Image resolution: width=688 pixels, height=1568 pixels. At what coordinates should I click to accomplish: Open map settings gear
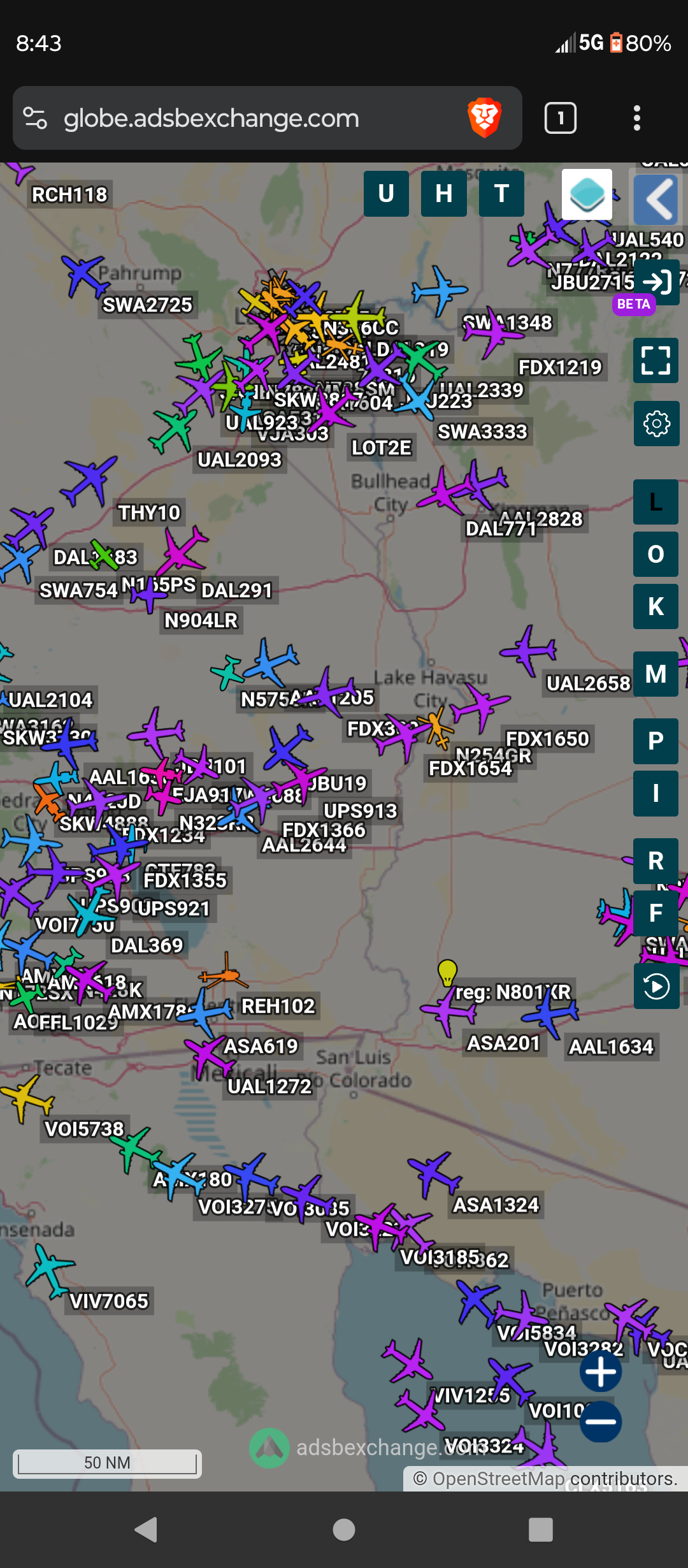[657, 424]
